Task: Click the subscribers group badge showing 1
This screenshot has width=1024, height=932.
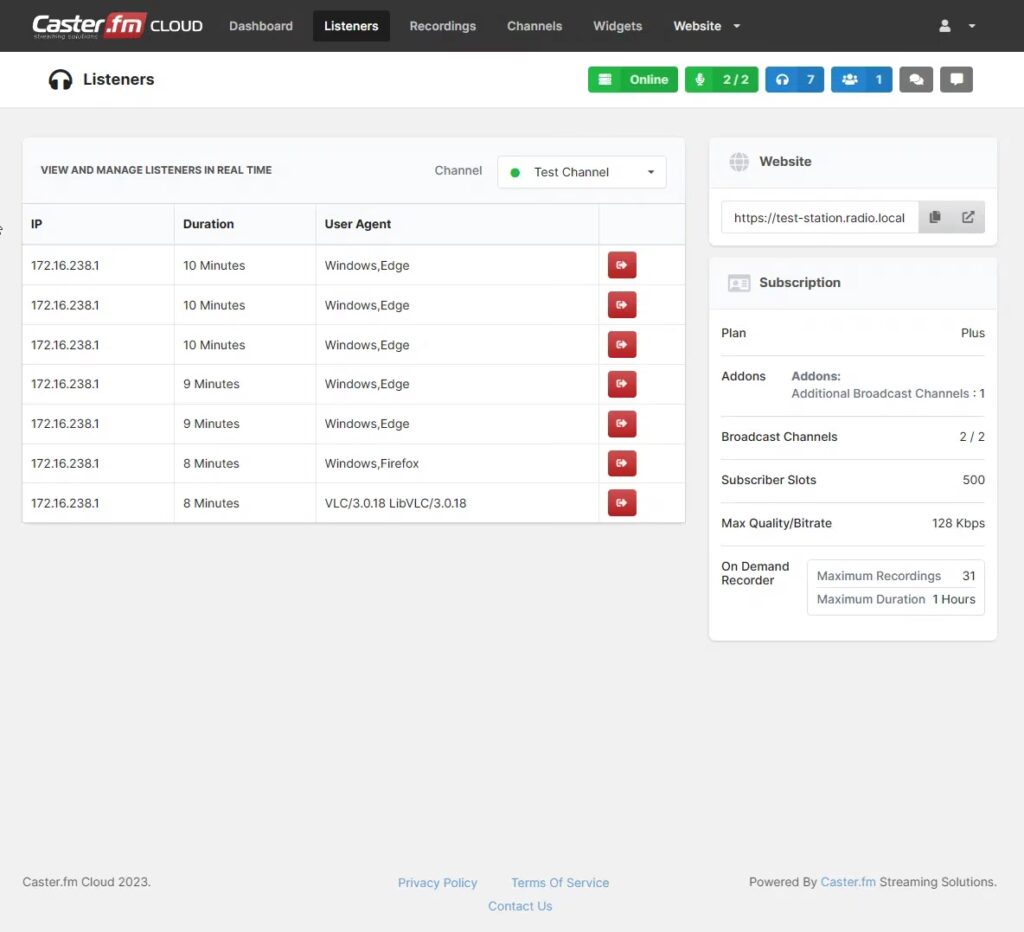Action: pyautogui.click(x=861, y=80)
